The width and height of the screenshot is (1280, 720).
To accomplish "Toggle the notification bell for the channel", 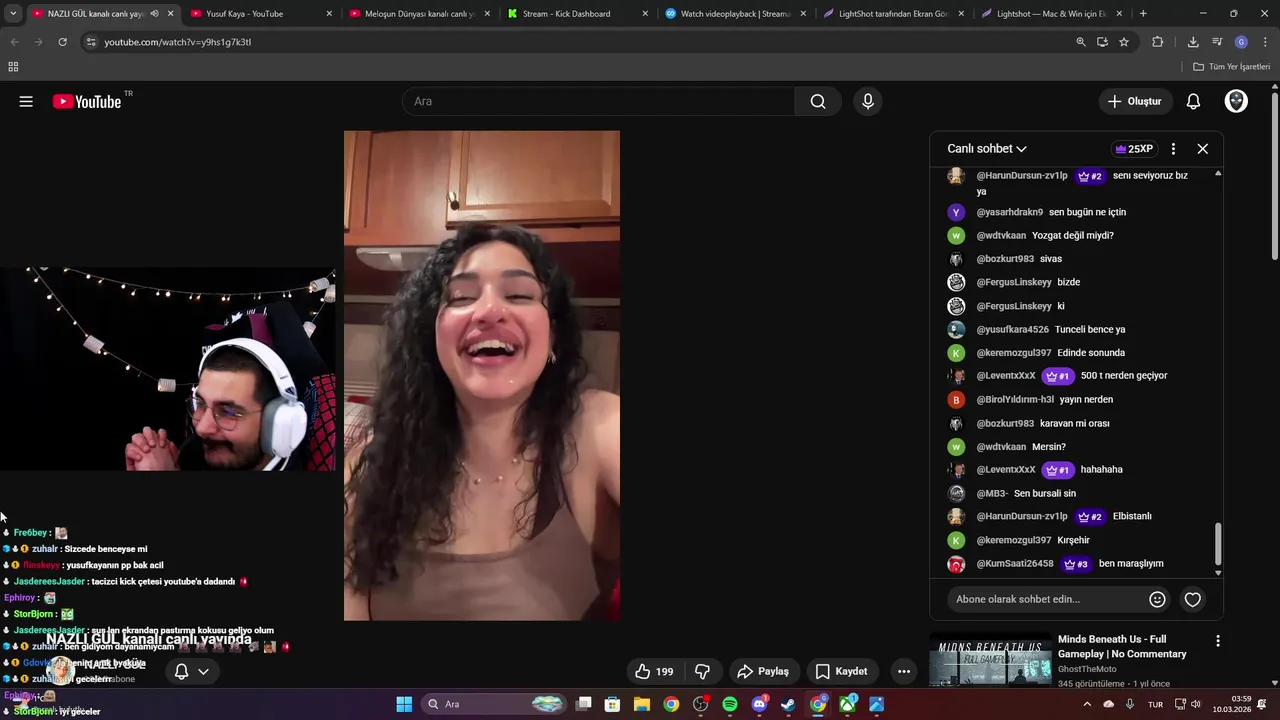I will [x=181, y=671].
